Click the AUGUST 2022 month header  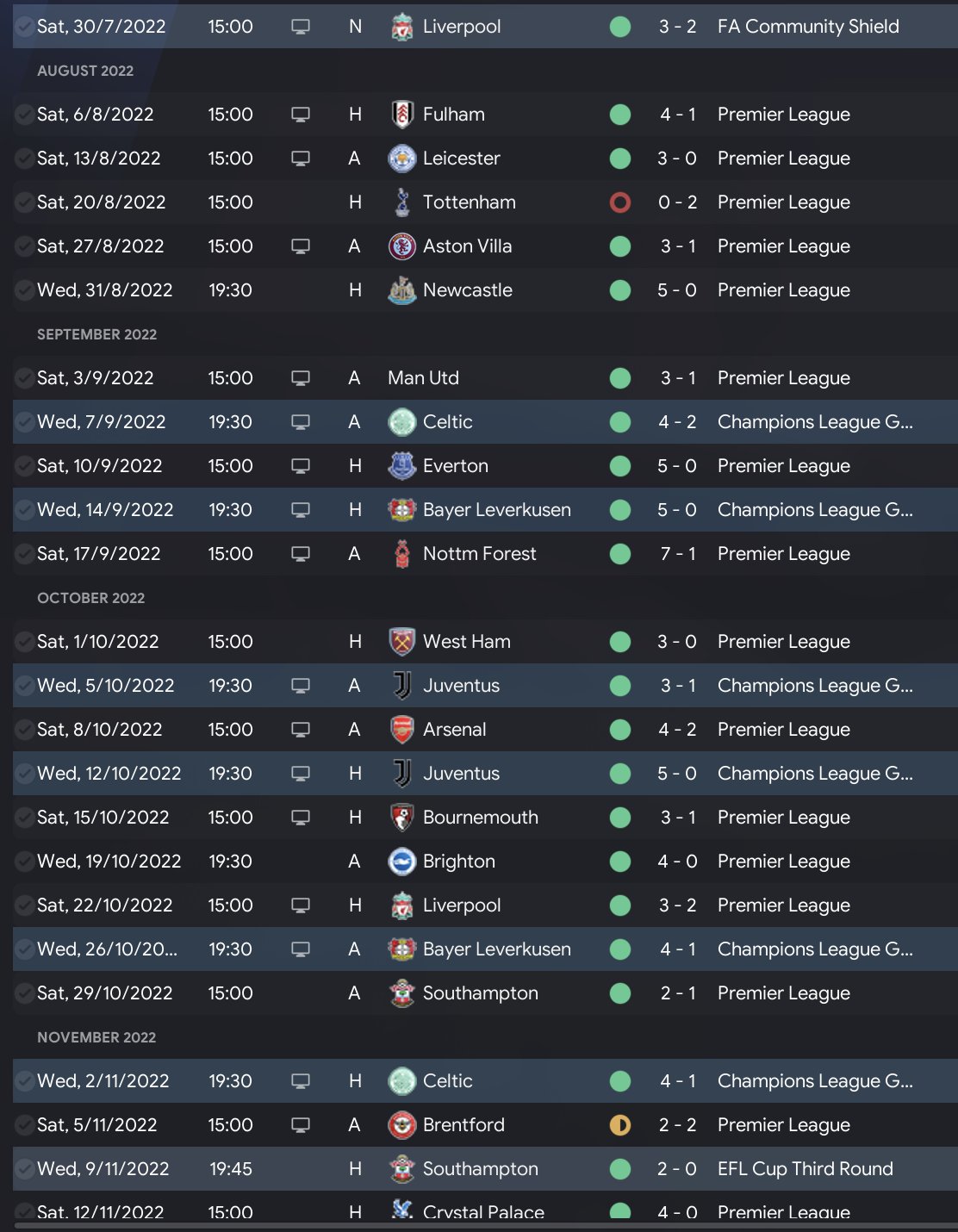coord(85,71)
